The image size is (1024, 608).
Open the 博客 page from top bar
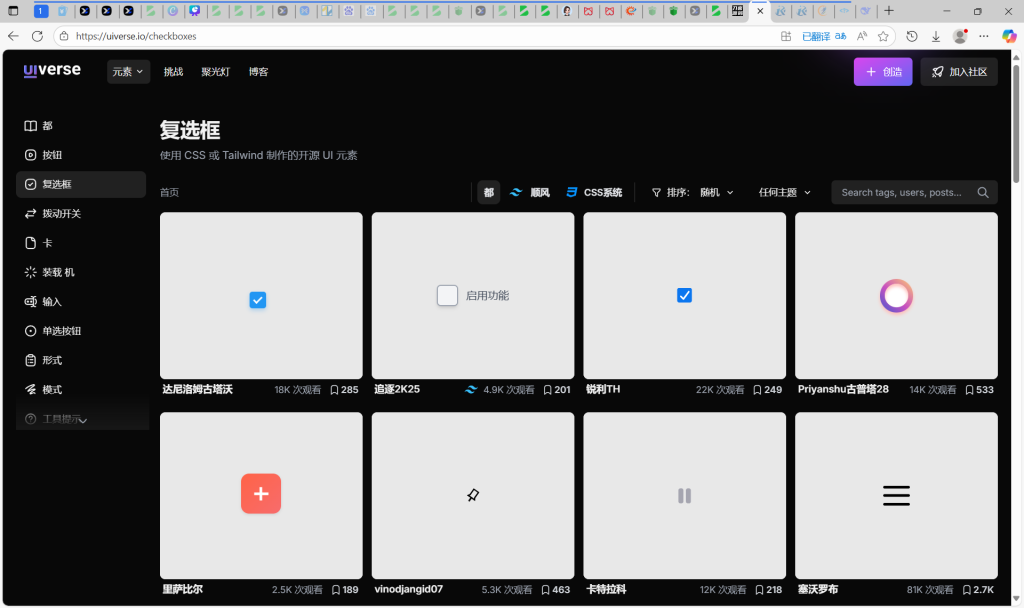tap(259, 72)
